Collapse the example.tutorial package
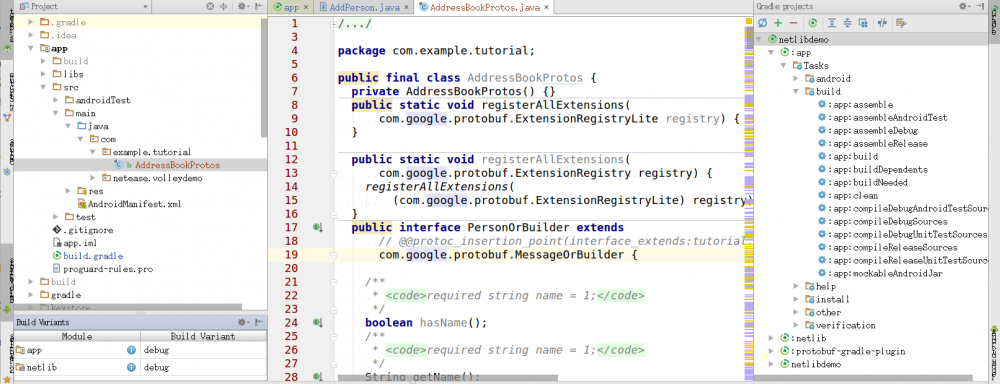 tap(93, 152)
